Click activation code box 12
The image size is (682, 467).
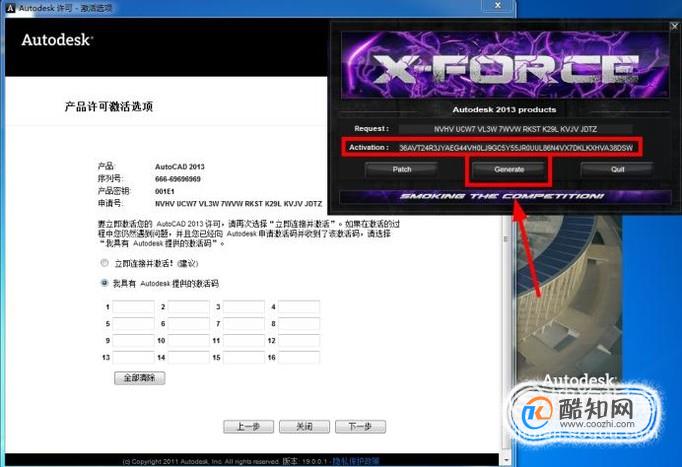(299, 340)
